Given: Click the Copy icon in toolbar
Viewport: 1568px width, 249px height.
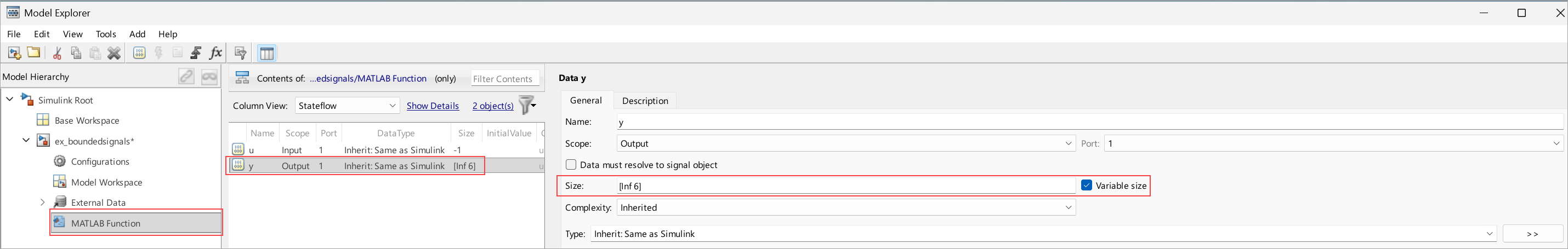Looking at the screenshot, I should point(76,54).
